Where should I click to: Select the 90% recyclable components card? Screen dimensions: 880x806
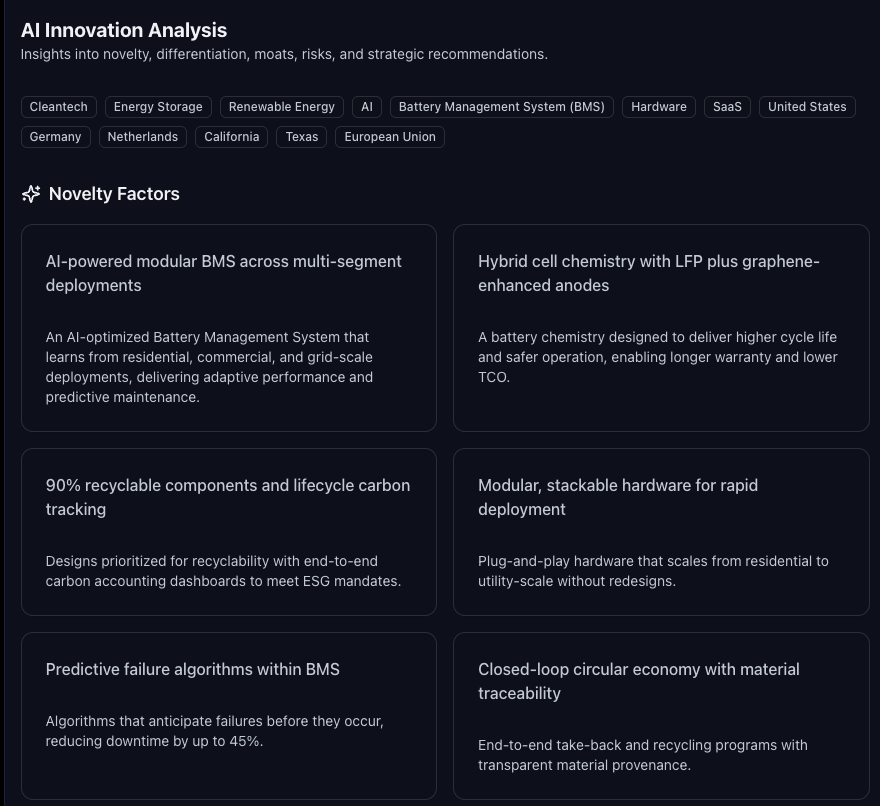[x=229, y=532]
